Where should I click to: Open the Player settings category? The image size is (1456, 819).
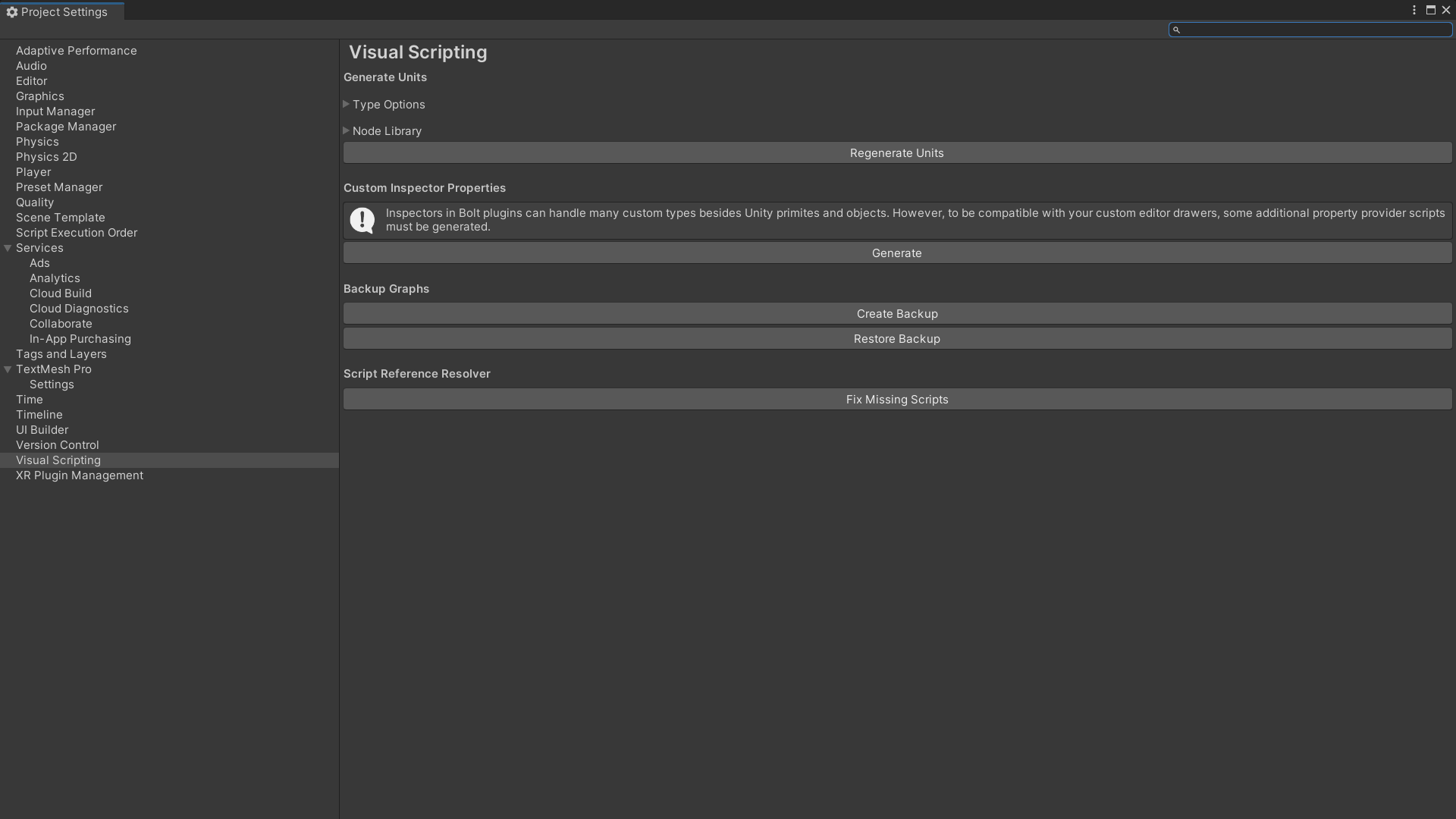33,172
